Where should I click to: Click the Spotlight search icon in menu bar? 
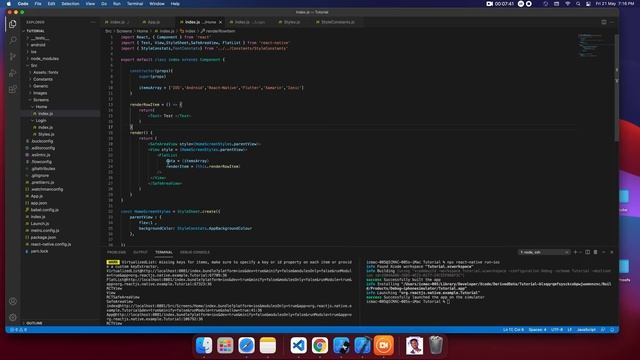tap(578, 4)
